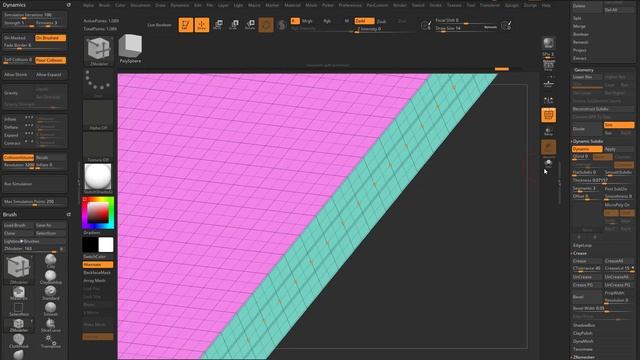Open the Texture Off slot
Image resolution: width=640 pixels, height=360 pixels.
(x=98, y=147)
